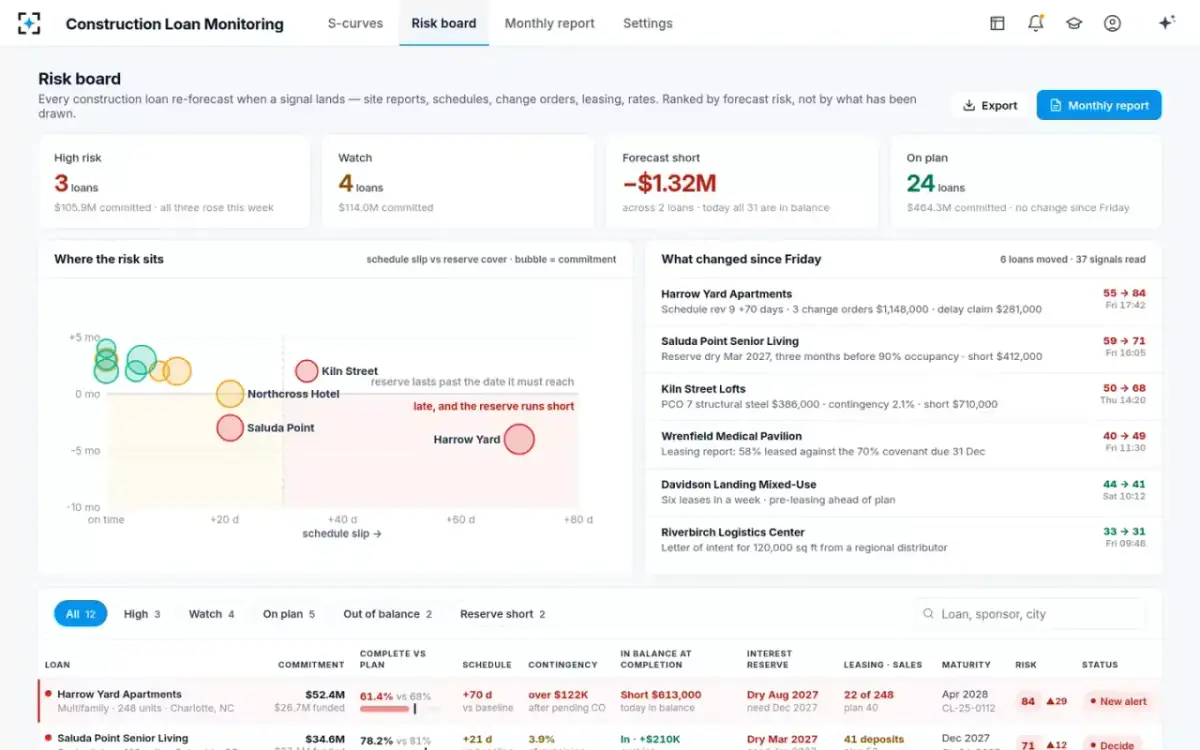Open the layout panel icon
The width and height of the screenshot is (1200, 750).
[x=997, y=23]
